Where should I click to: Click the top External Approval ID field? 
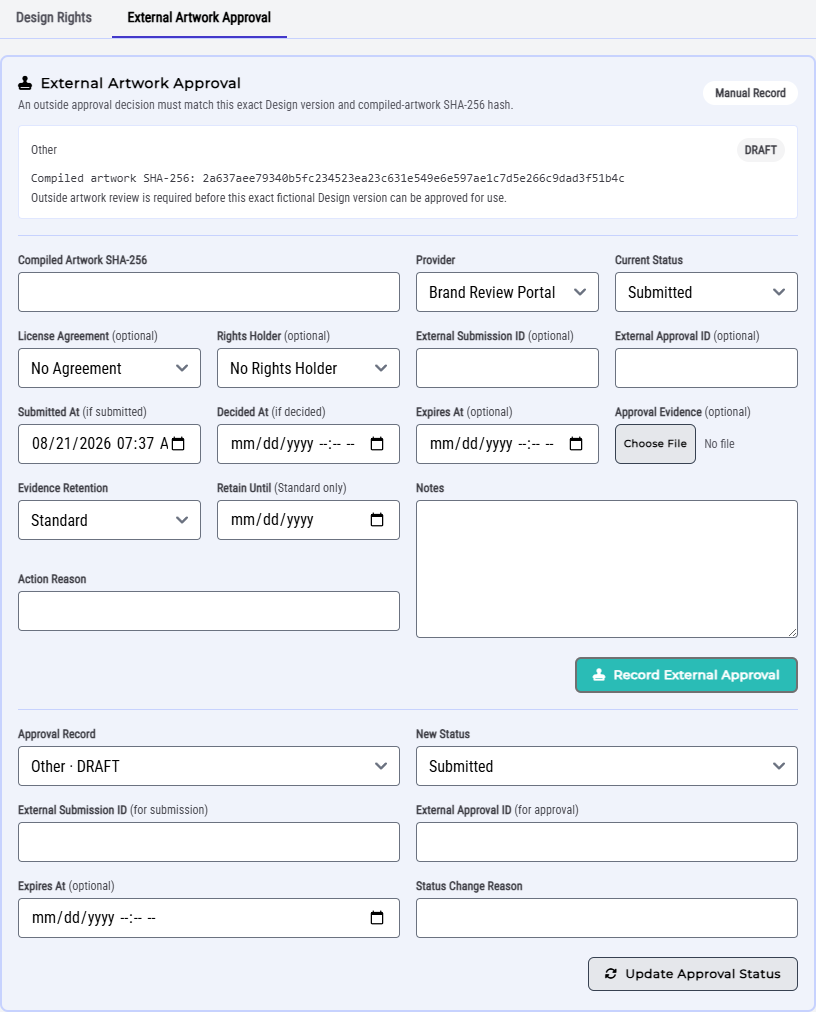[706, 368]
